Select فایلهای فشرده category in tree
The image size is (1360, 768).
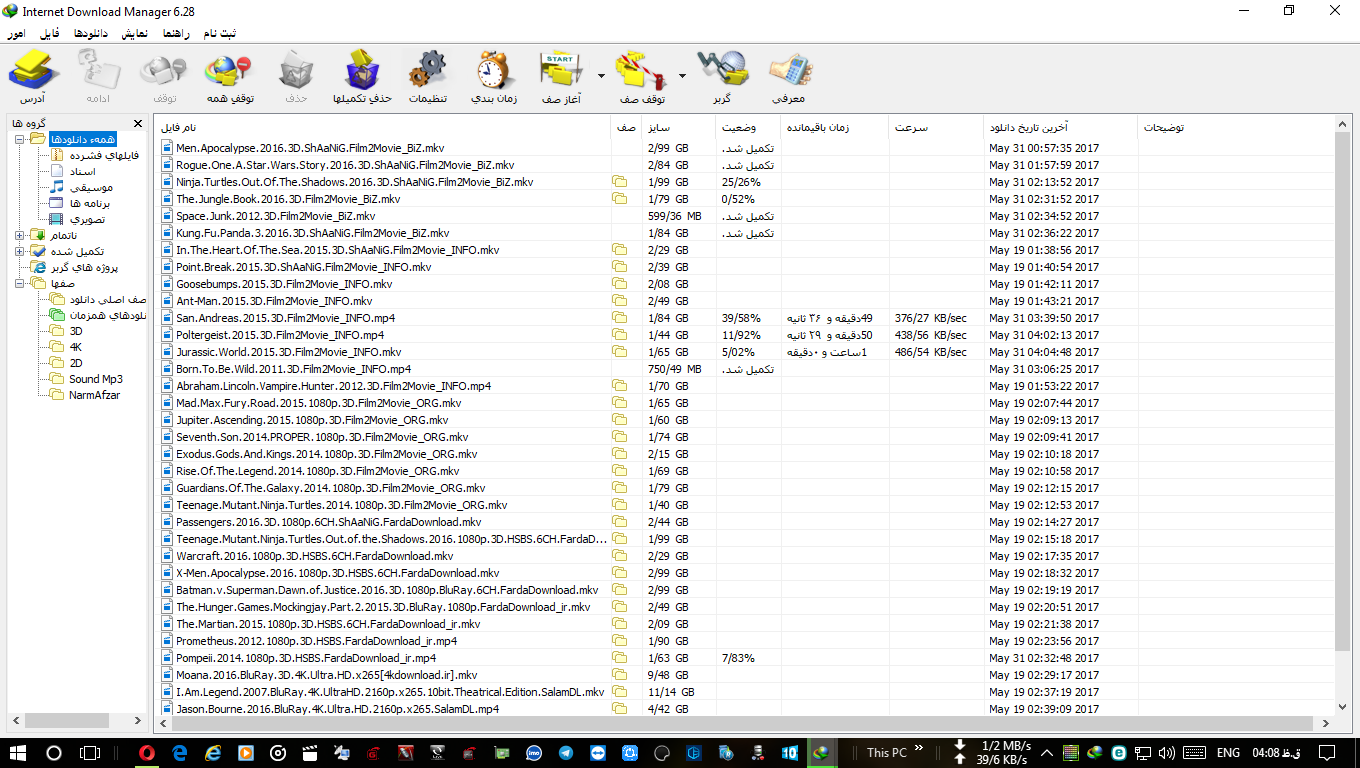coord(104,155)
